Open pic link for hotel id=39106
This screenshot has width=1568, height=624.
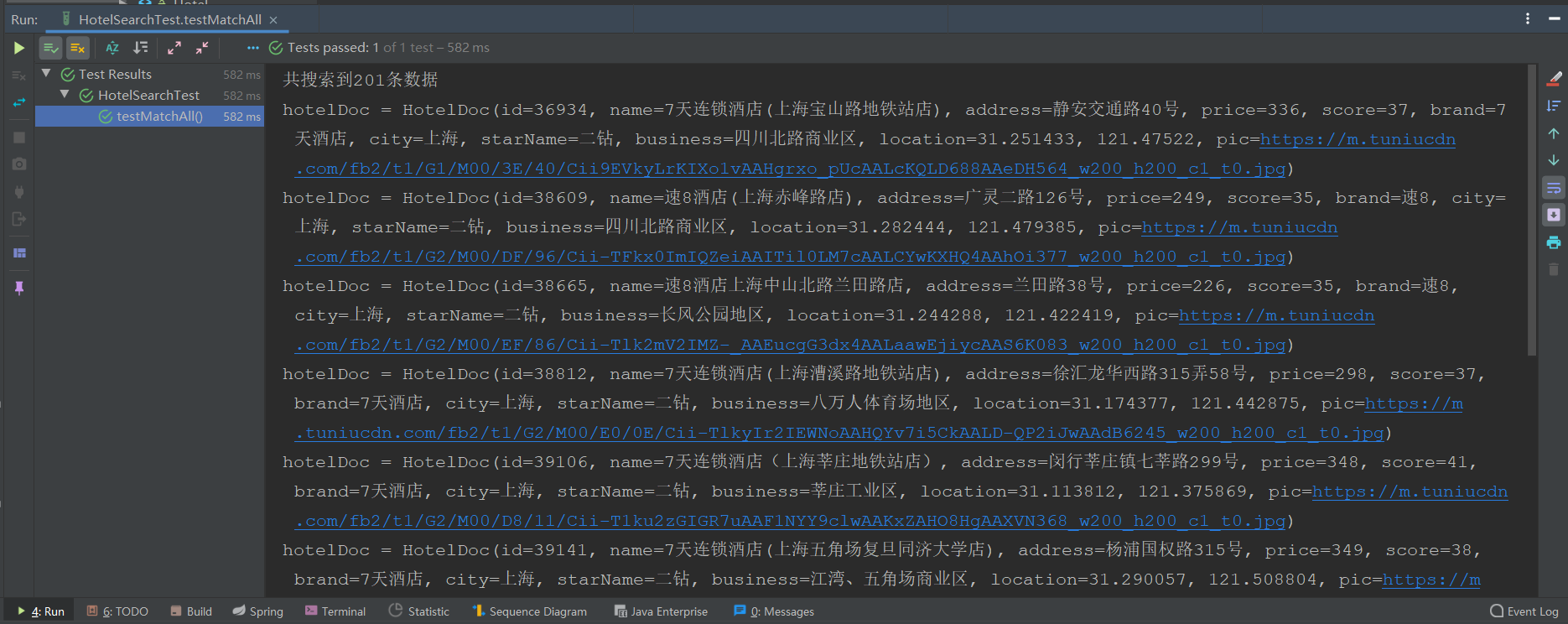tap(790, 521)
